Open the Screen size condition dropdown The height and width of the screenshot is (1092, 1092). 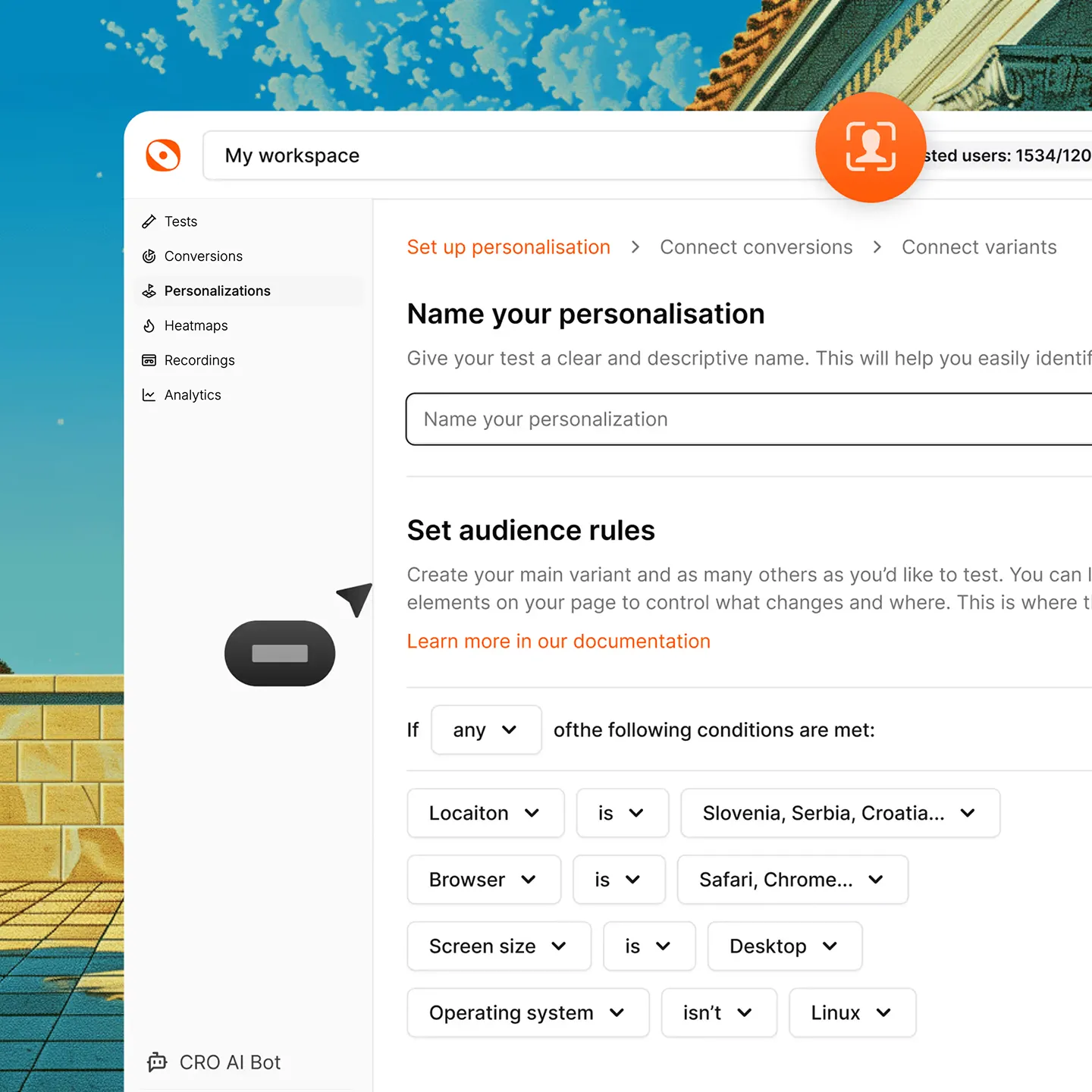point(499,946)
